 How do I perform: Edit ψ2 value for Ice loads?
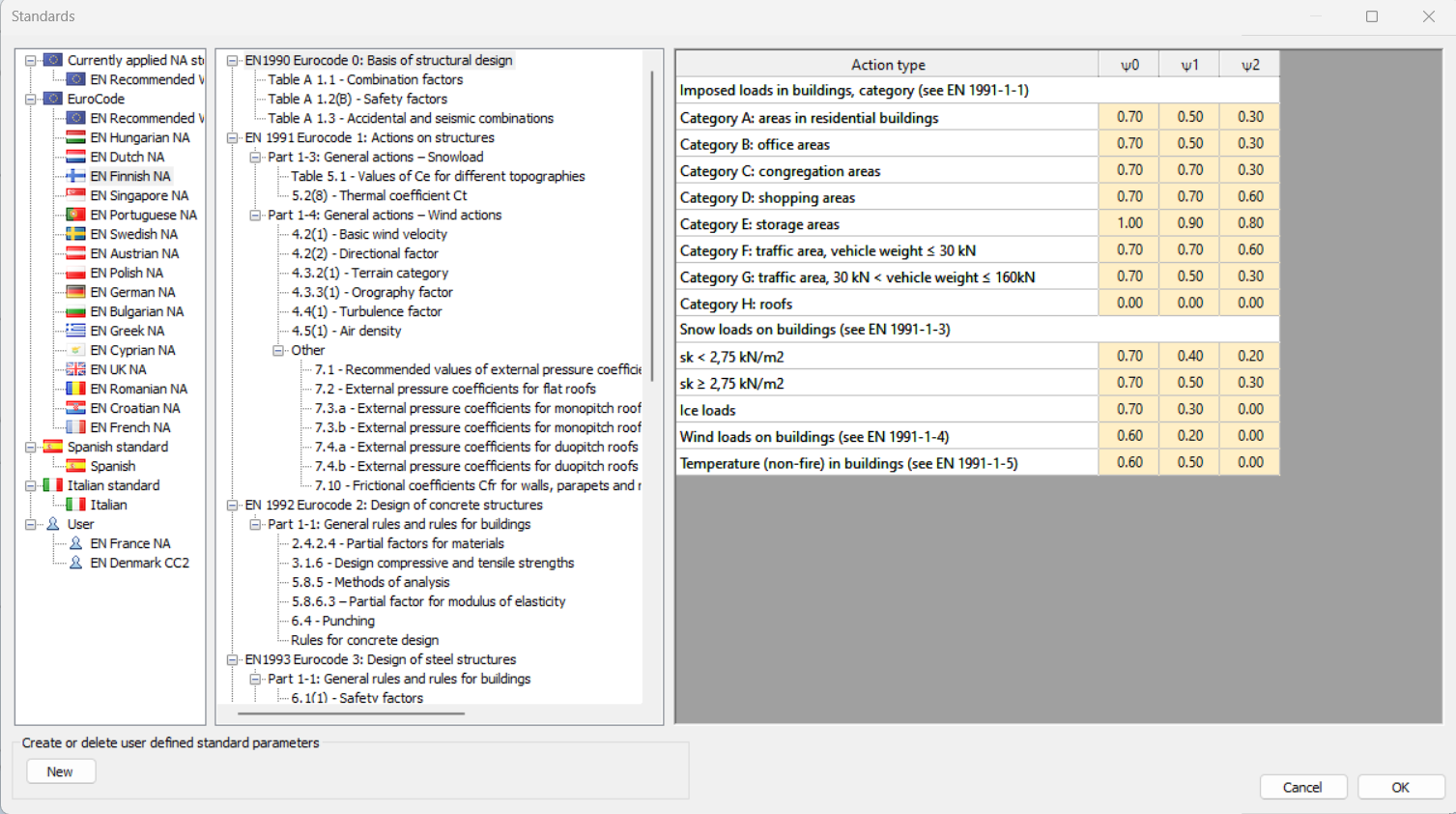pos(1250,410)
